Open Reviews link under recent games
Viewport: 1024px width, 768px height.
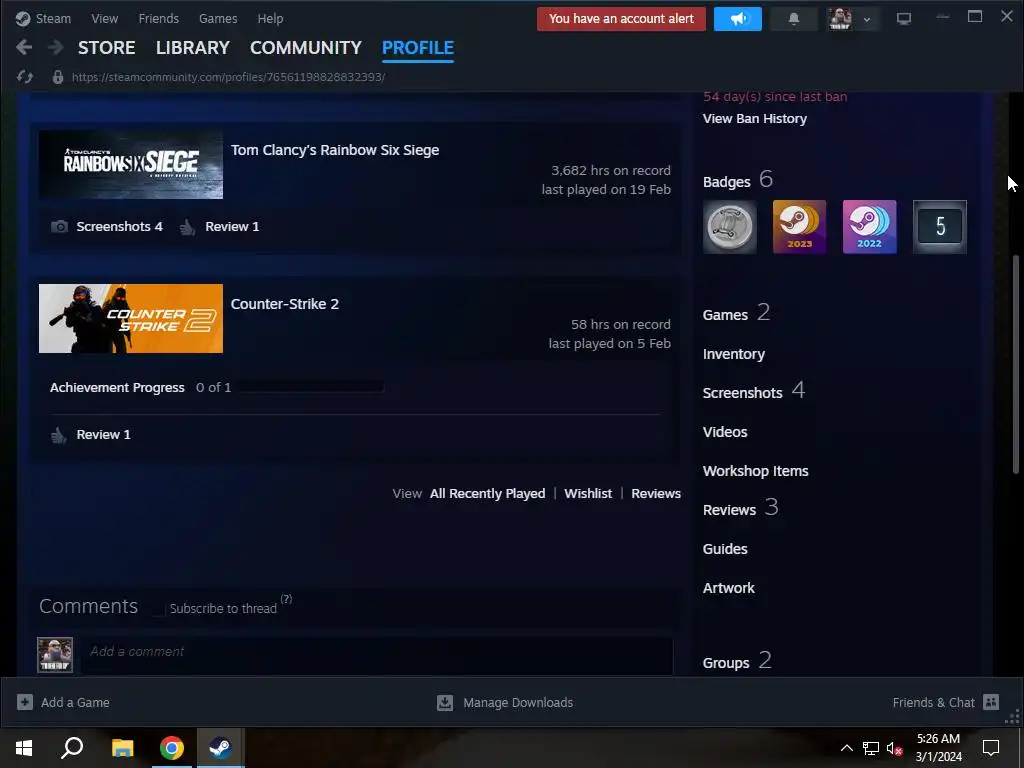pyautogui.click(x=656, y=494)
